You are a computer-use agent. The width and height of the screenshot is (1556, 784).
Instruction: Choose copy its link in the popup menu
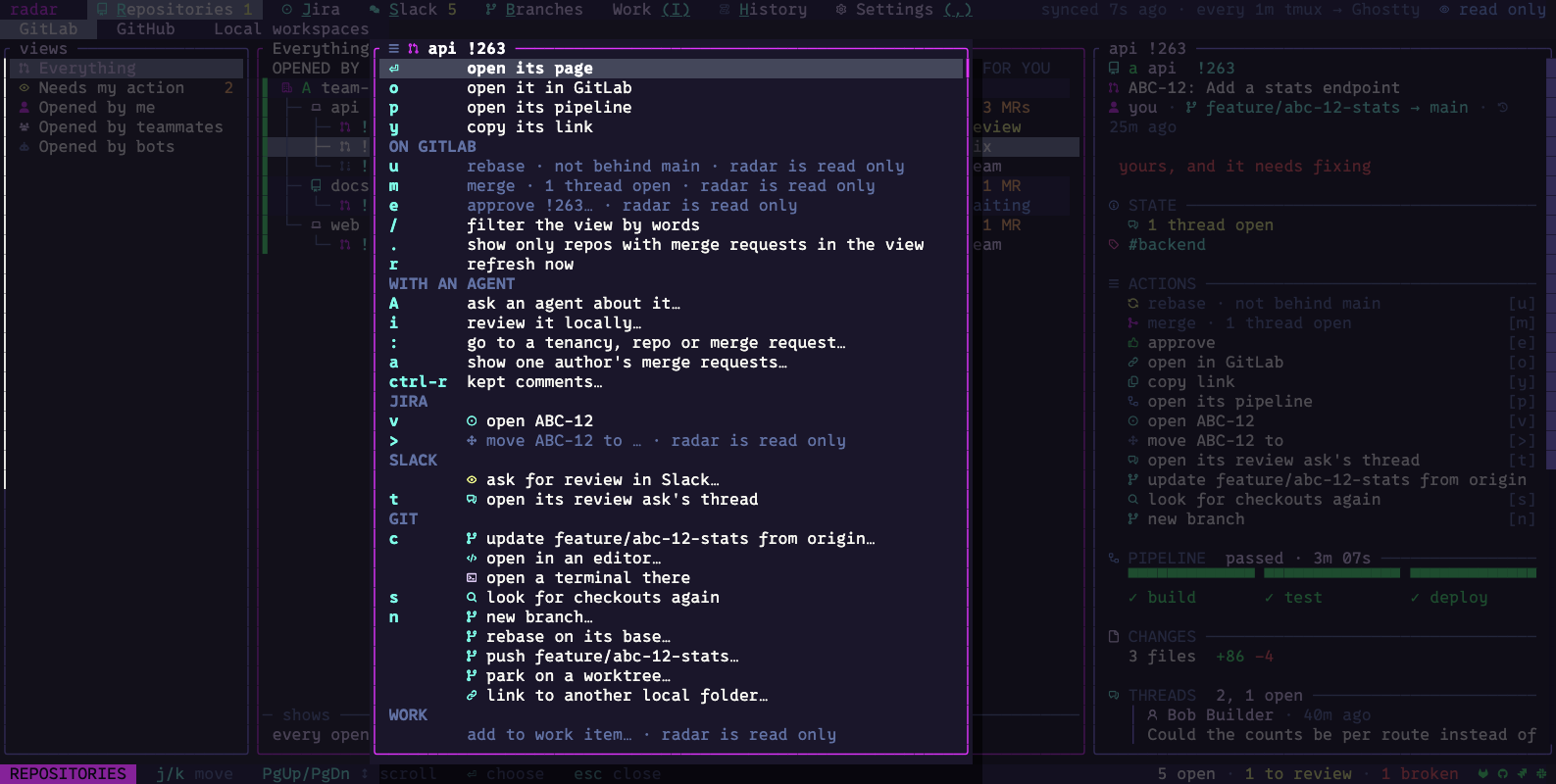[x=672, y=127]
